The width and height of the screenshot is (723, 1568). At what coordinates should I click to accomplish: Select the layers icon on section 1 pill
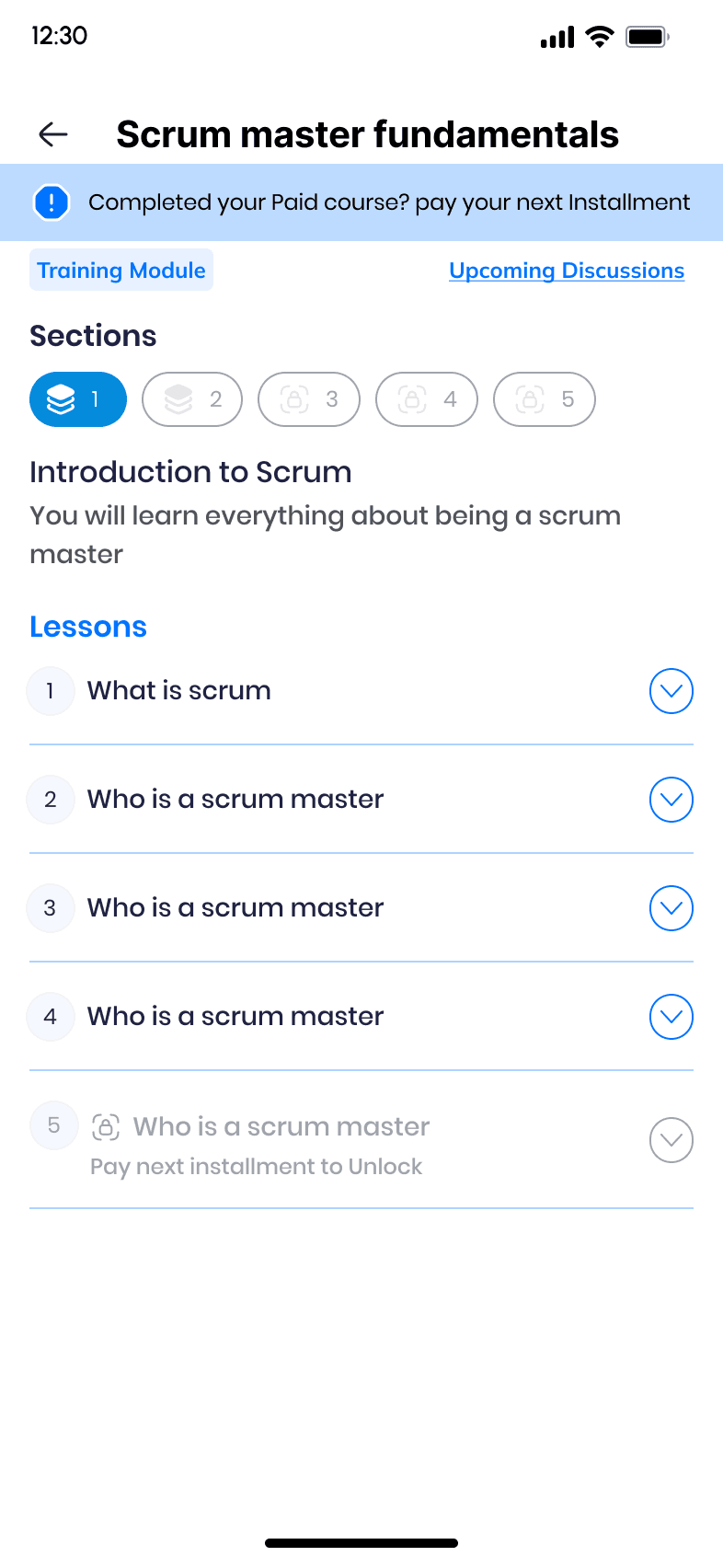point(61,398)
